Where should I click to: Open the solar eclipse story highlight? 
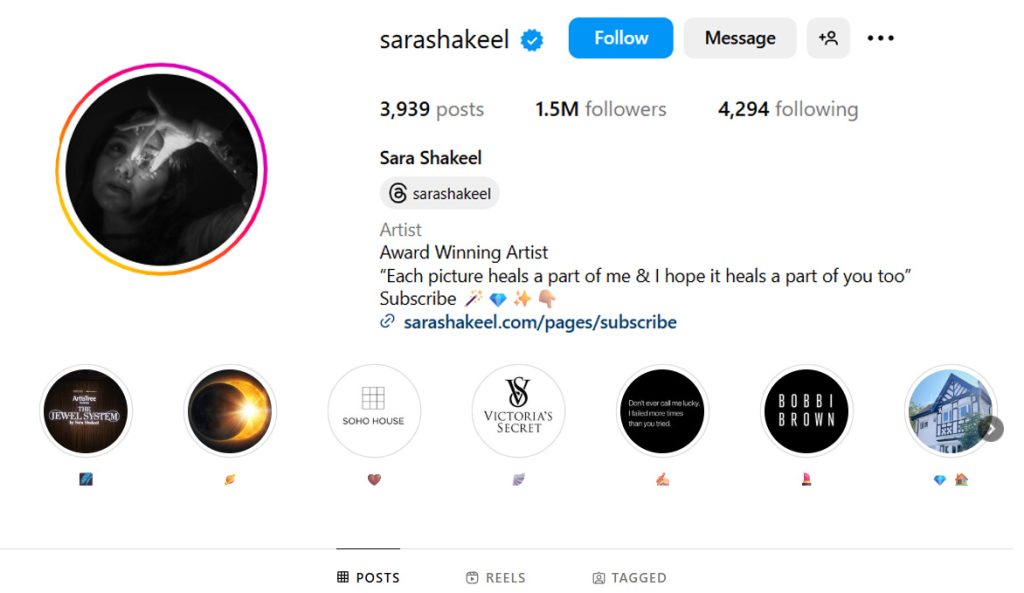coord(230,411)
